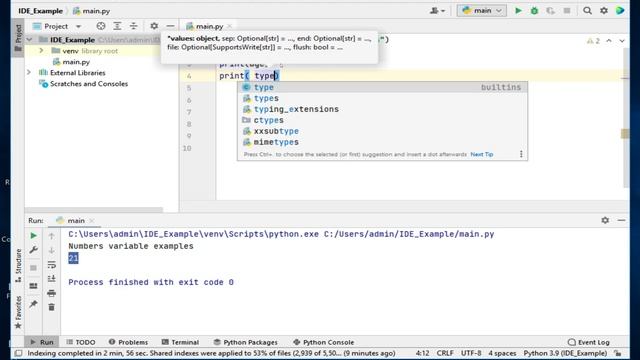This screenshot has width=640, height=360.
Task: Choose the 'types' completion suggestion
Action: pos(382,98)
